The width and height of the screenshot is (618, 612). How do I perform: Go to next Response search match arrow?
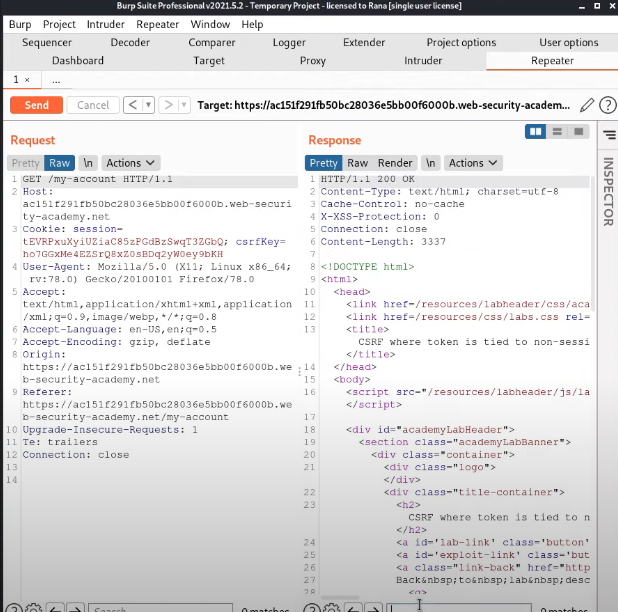coord(374,608)
